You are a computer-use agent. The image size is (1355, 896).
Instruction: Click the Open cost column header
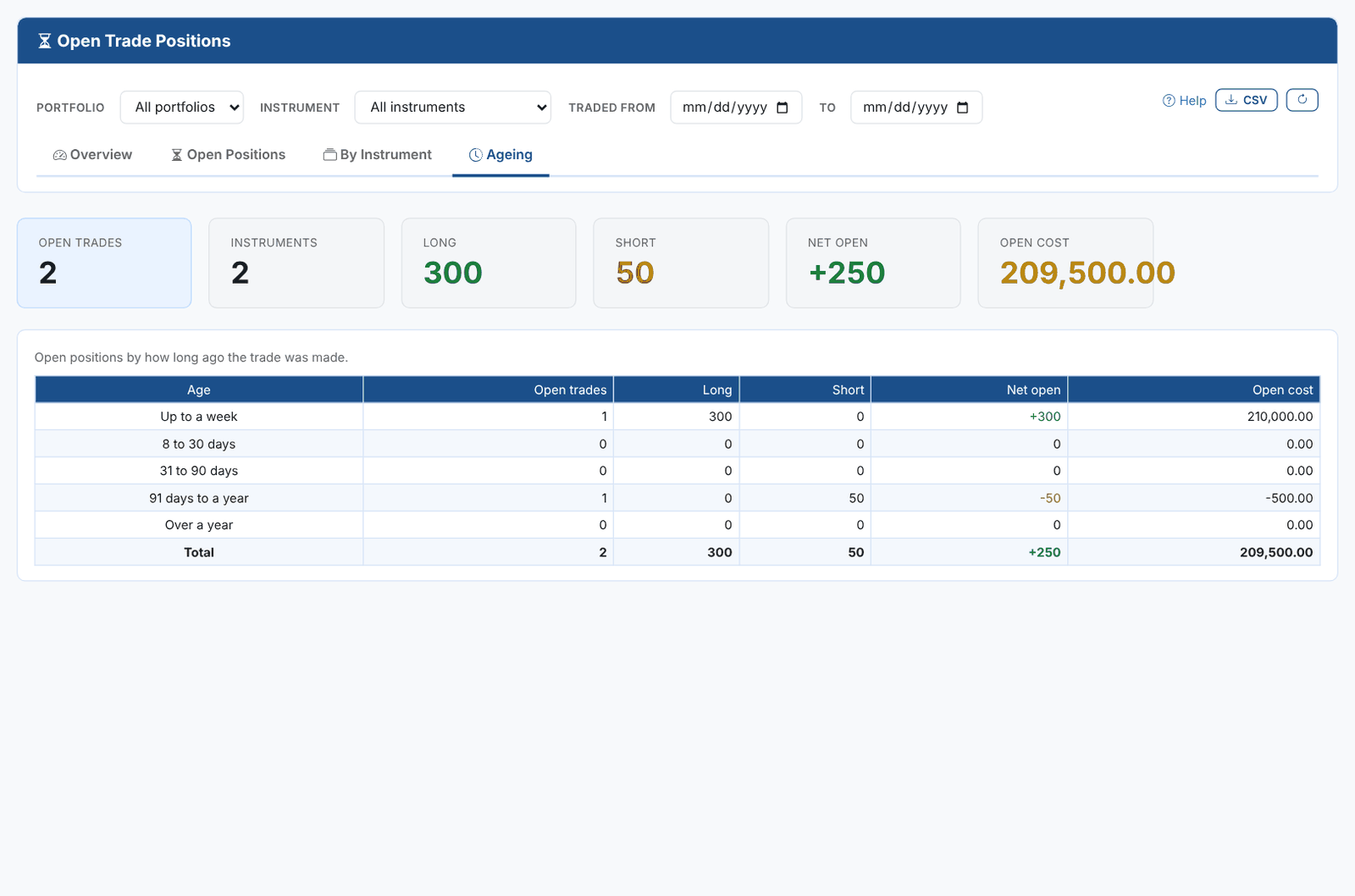[1194, 390]
